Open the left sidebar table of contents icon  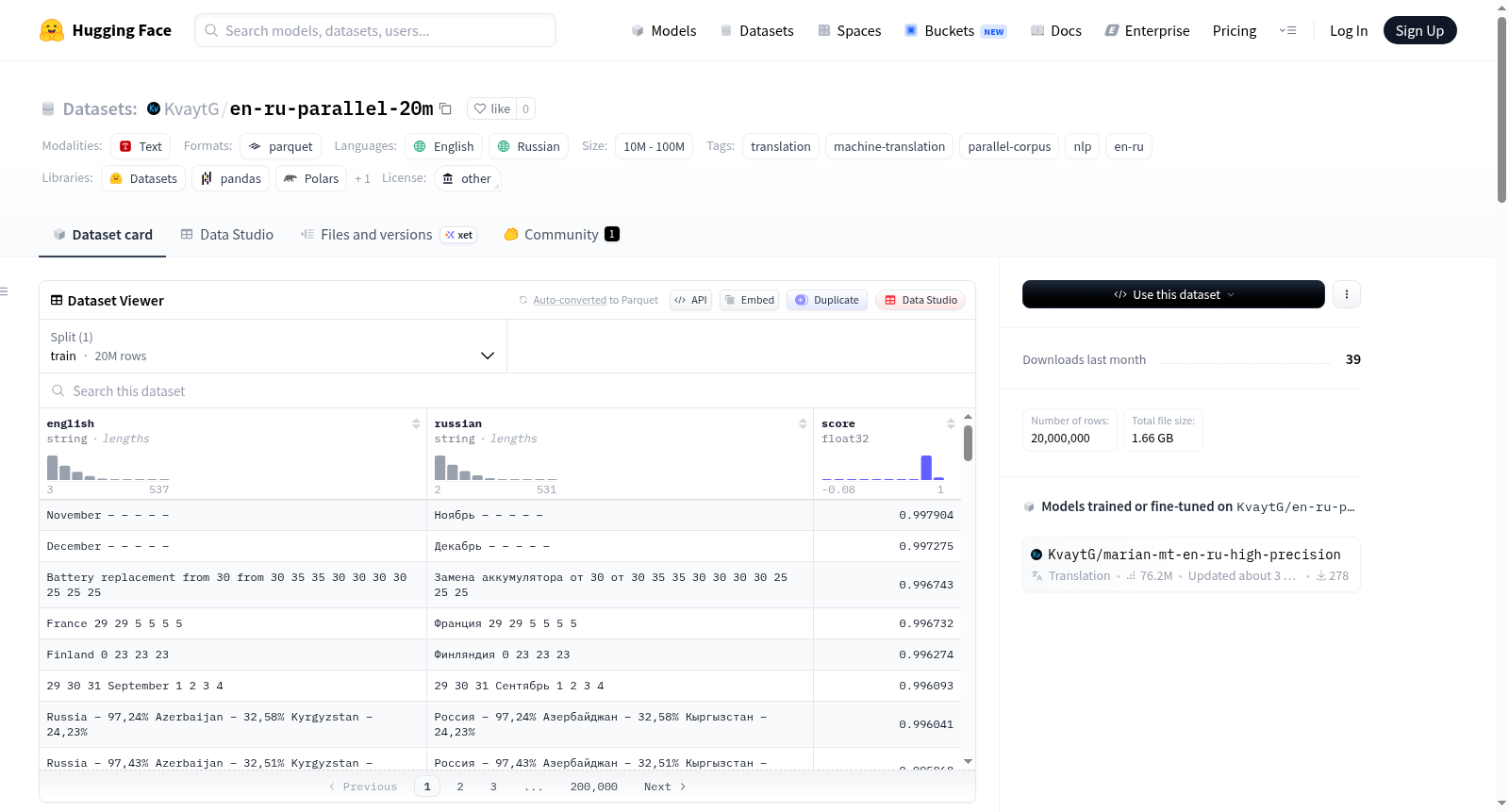(5, 291)
